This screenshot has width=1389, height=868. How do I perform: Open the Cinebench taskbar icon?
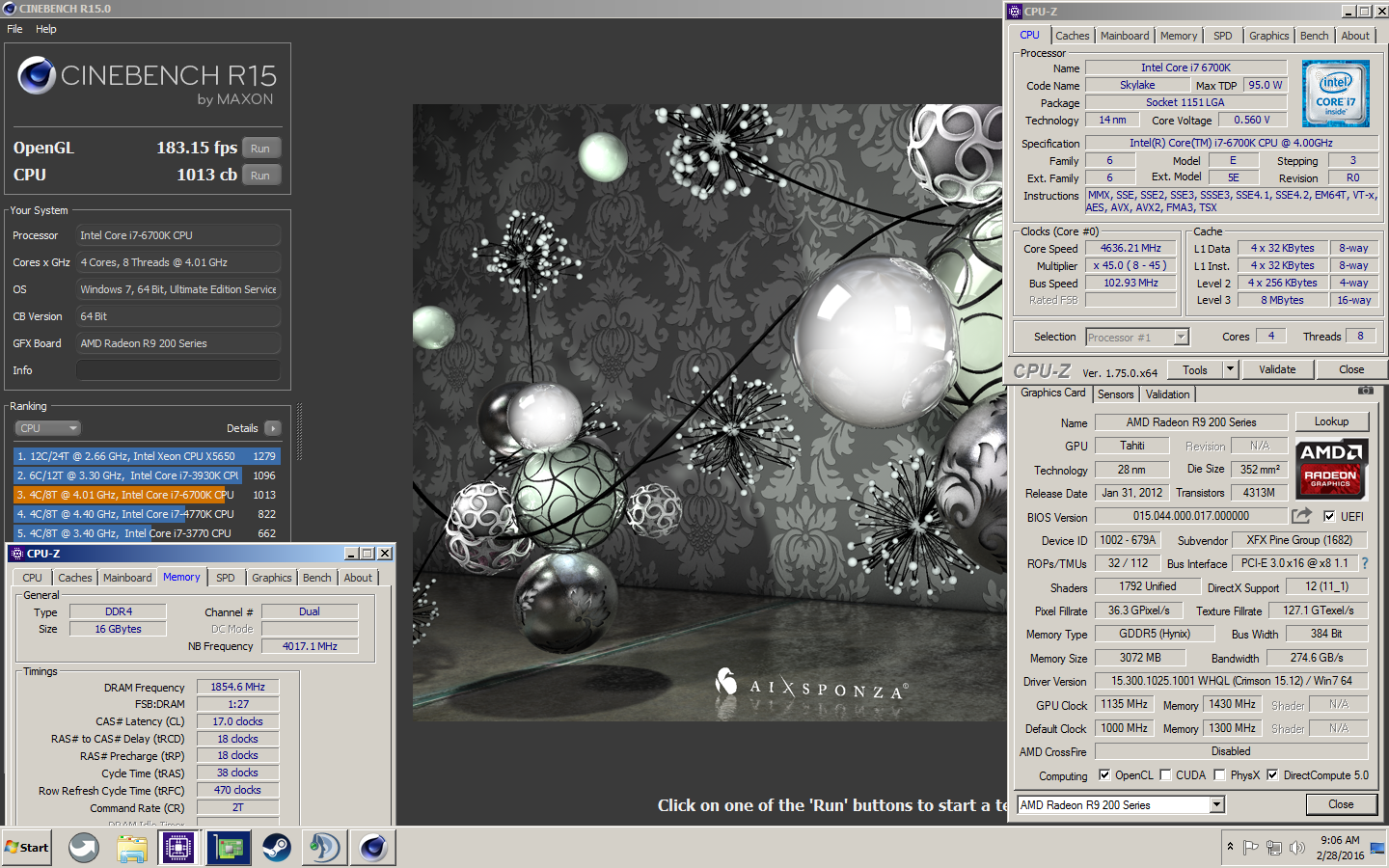point(373,848)
